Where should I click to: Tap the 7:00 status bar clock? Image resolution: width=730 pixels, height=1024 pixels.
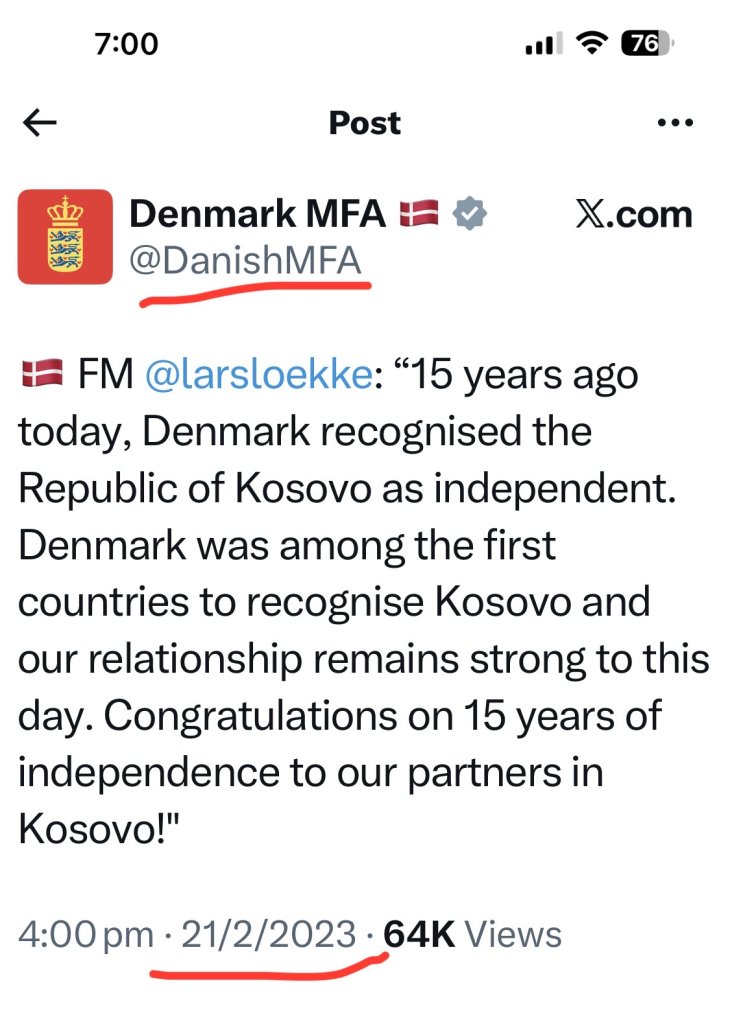(x=127, y=44)
